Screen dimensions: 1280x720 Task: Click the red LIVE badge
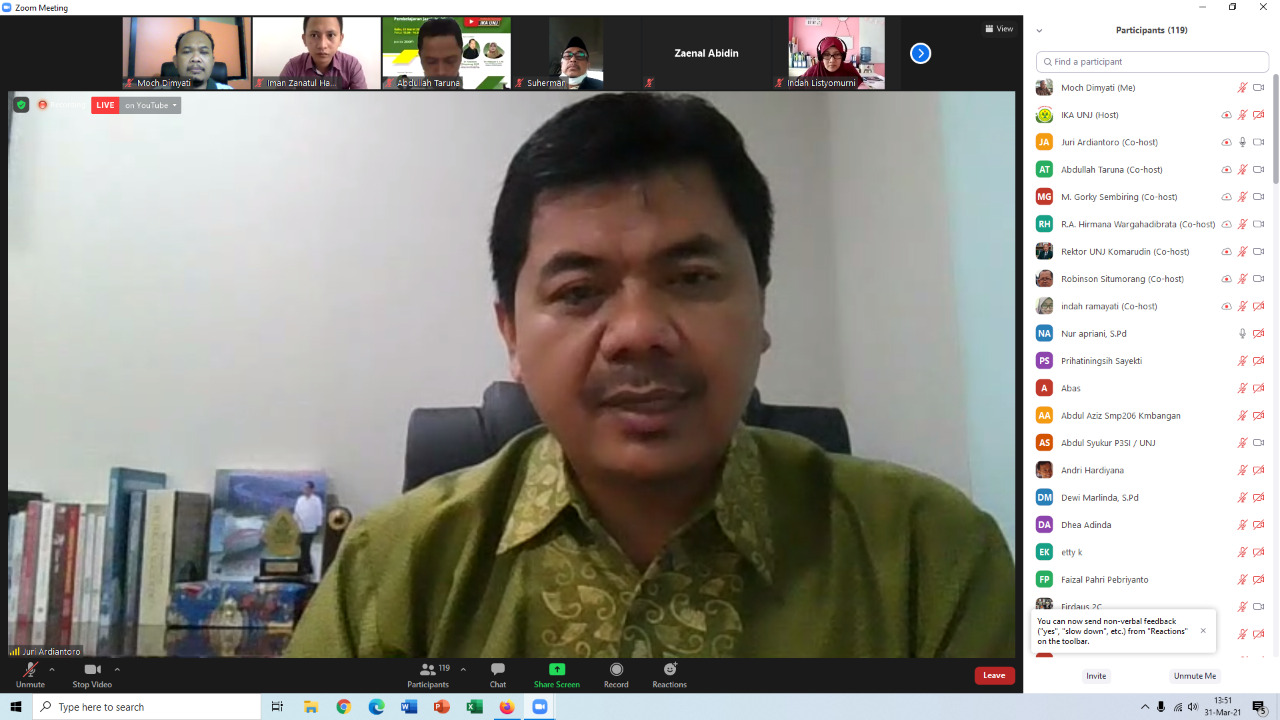click(105, 105)
